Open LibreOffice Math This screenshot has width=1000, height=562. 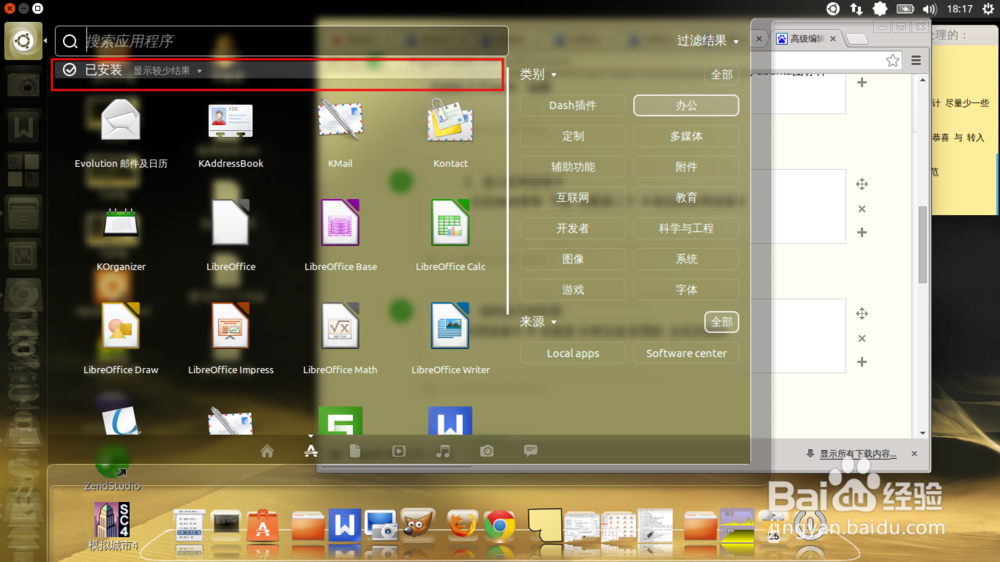pyautogui.click(x=340, y=339)
